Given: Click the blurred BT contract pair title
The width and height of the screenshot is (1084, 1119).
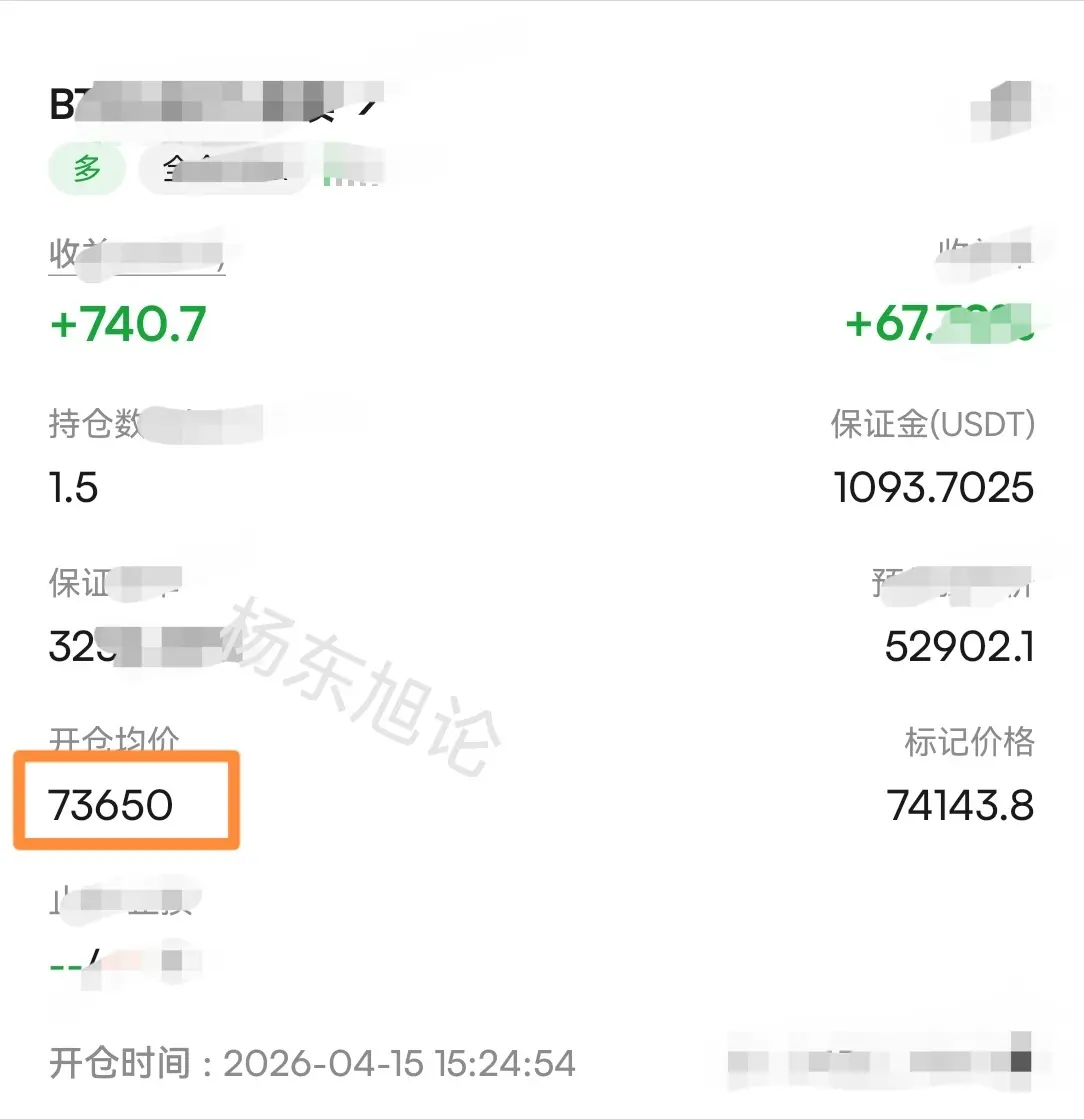Looking at the screenshot, I should click(x=216, y=103).
